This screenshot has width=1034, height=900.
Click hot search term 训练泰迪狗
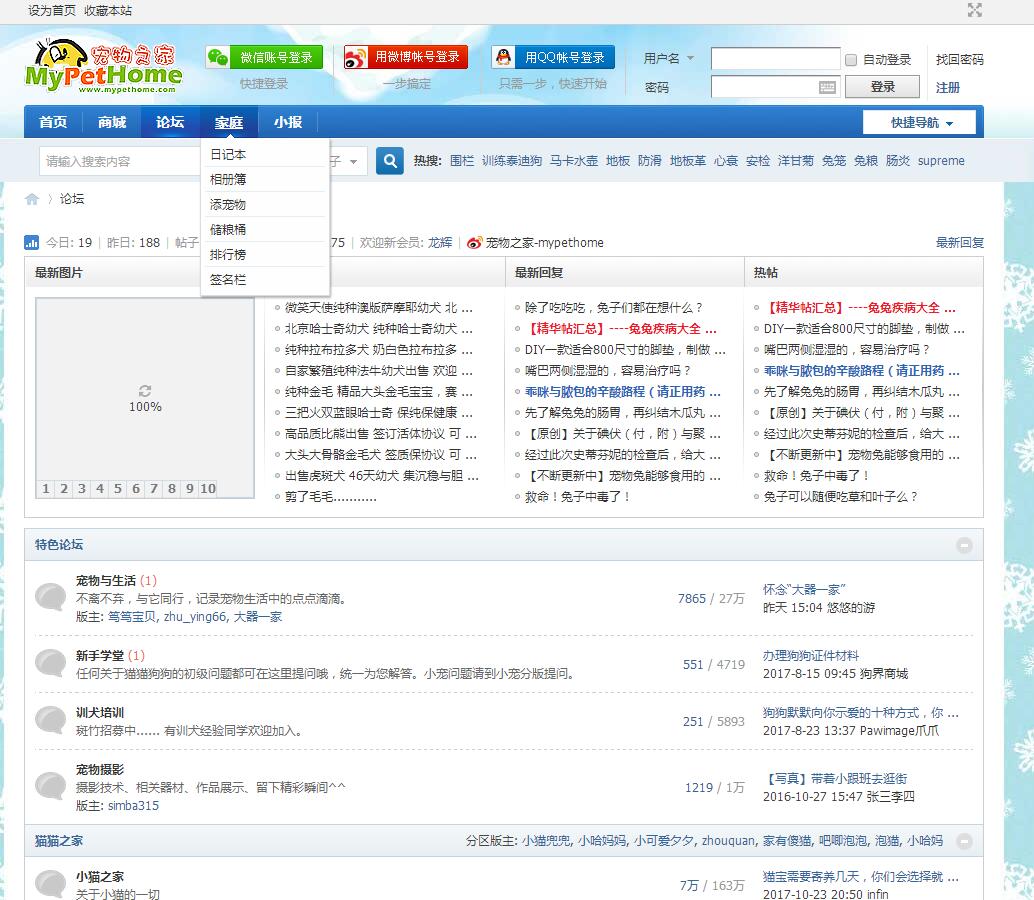[512, 161]
